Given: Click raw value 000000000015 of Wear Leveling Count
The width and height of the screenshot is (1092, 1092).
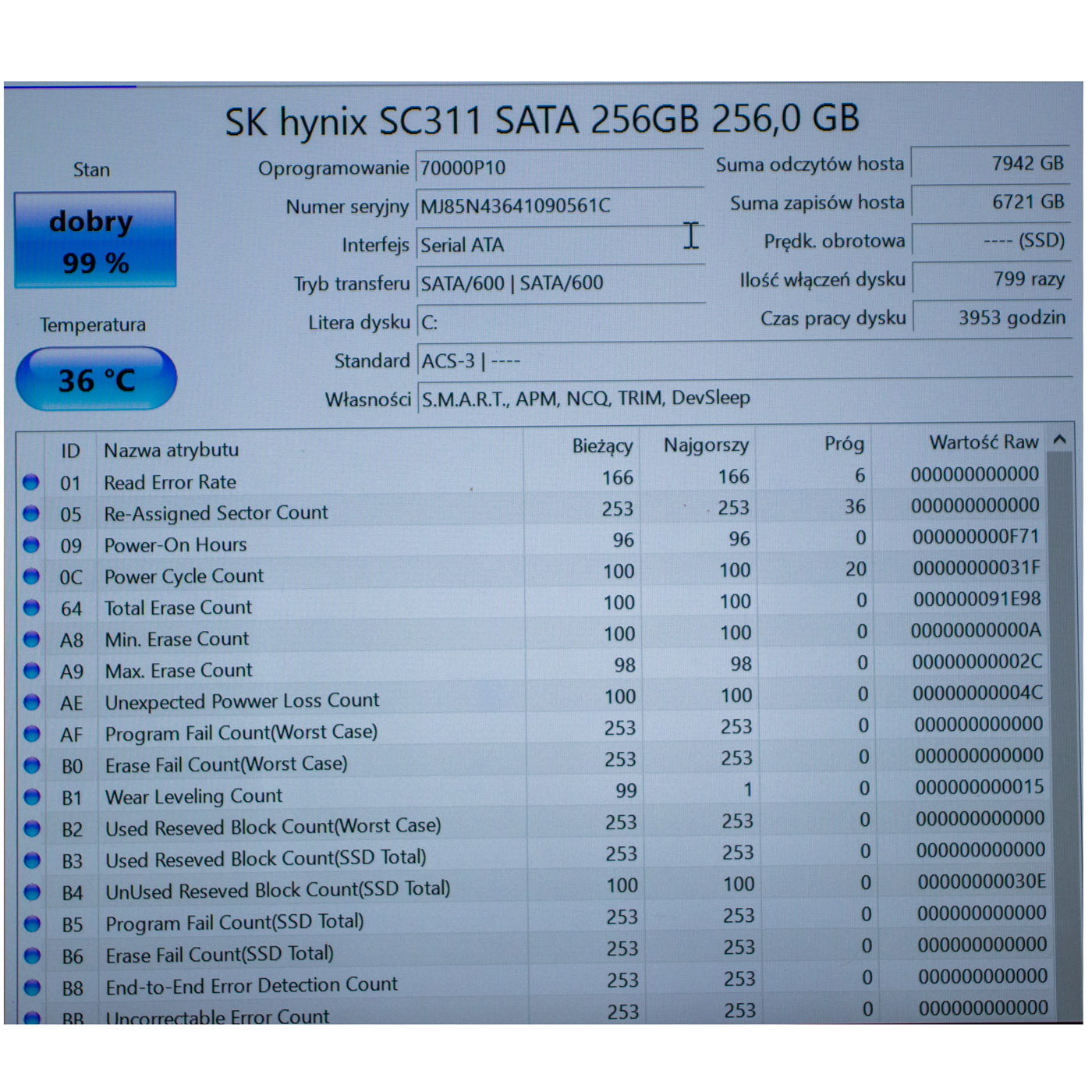Looking at the screenshot, I should click(x=980, y=787).
